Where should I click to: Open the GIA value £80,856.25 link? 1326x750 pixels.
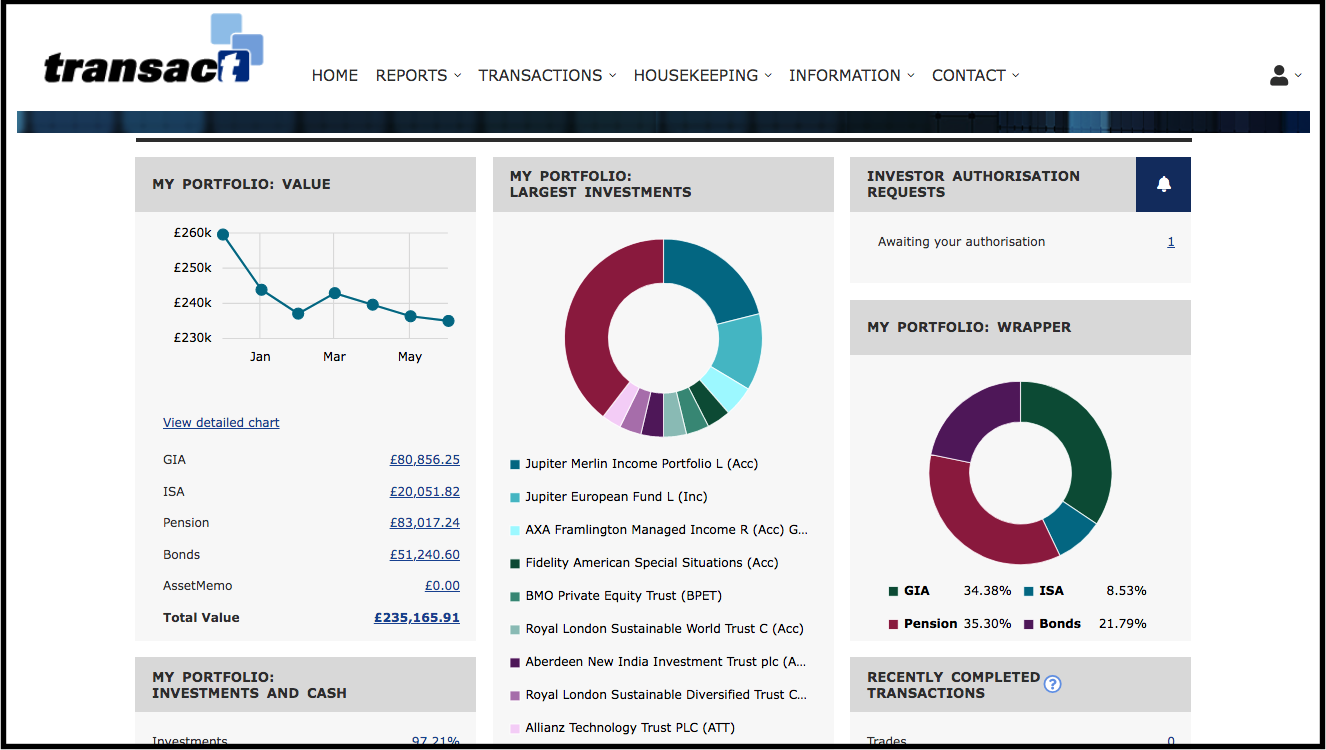(x=425, y=460)
